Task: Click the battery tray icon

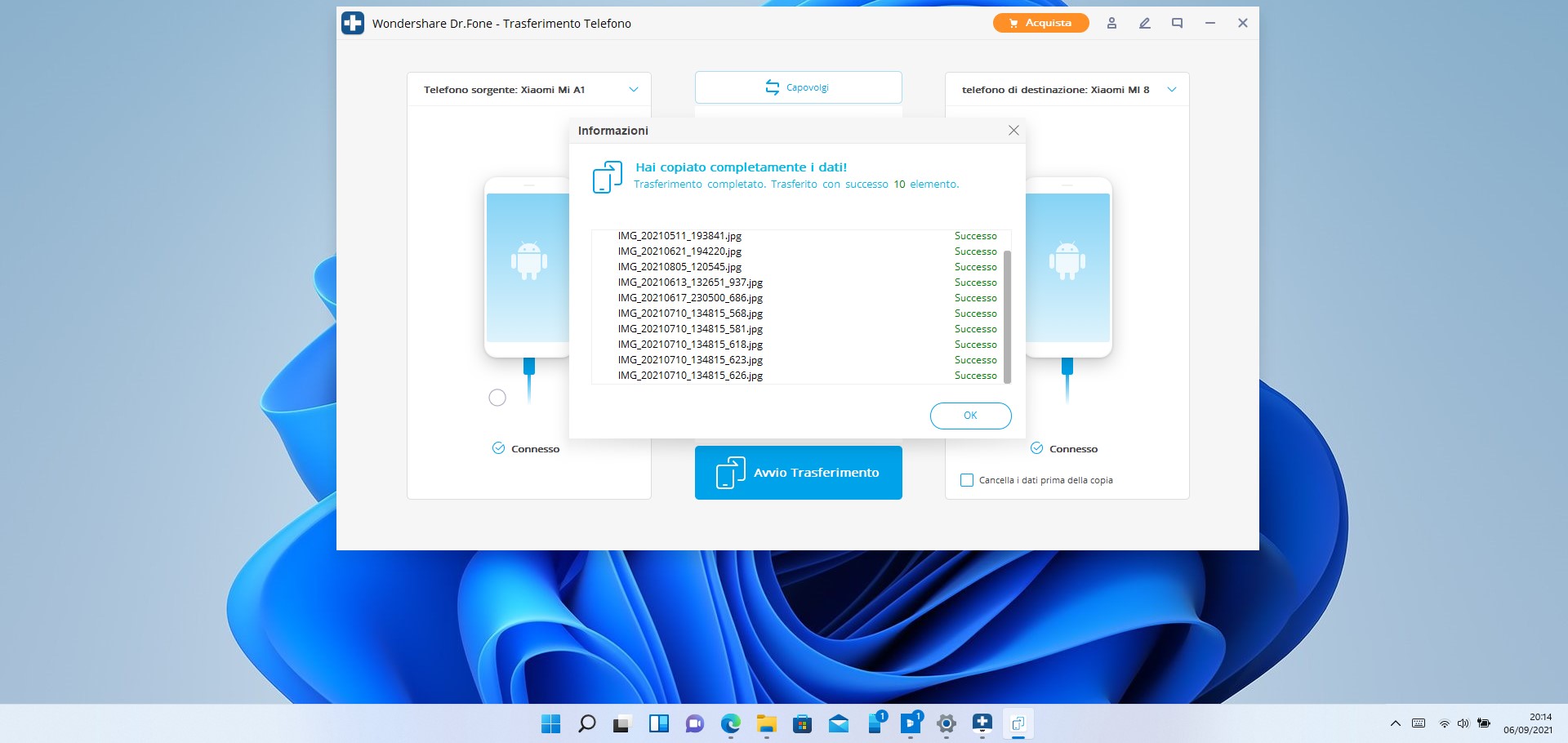Action: [x=1484, y=723]
